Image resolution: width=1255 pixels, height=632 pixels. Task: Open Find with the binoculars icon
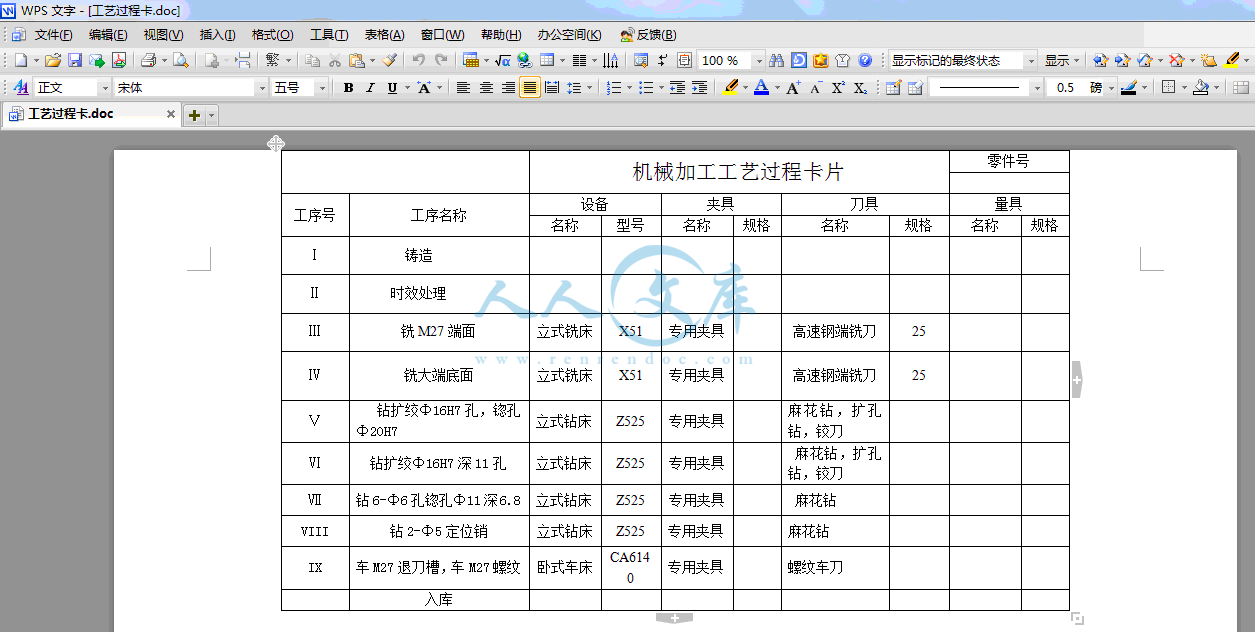(777, 61)
